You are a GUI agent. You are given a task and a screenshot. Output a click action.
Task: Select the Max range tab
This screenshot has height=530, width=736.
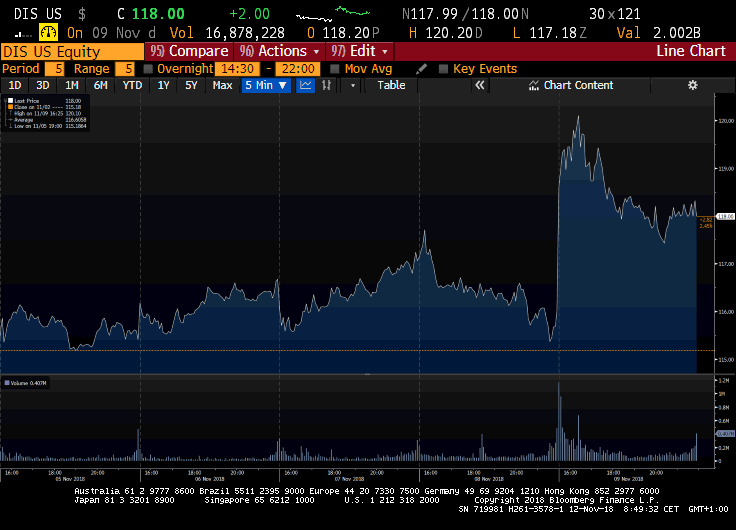click(x=222, y=85)
